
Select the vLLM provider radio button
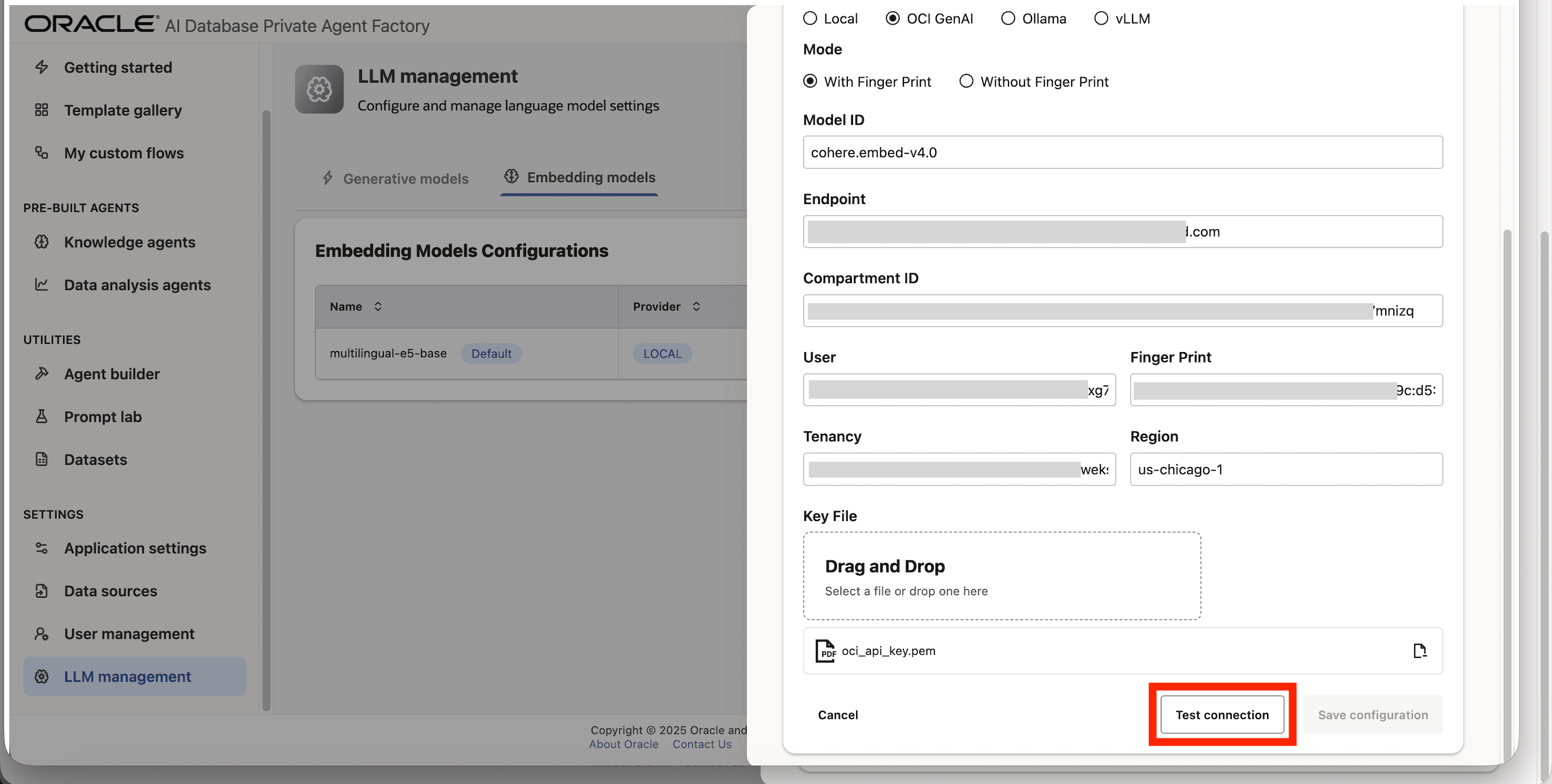(1101, 18)
